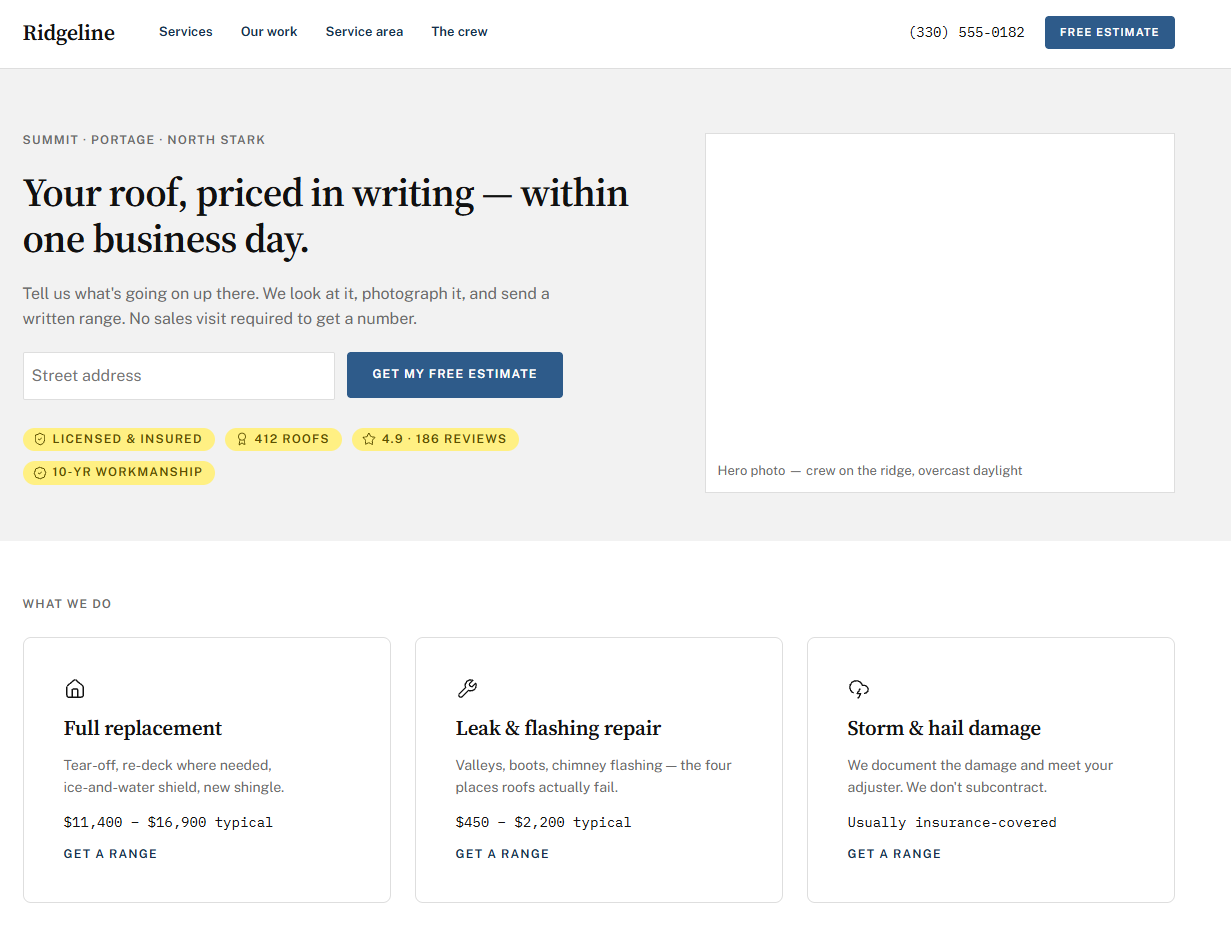The width and height of the screenshot is (1231, 943).
Task: Open the Services menu item
Action: point(186,32)
